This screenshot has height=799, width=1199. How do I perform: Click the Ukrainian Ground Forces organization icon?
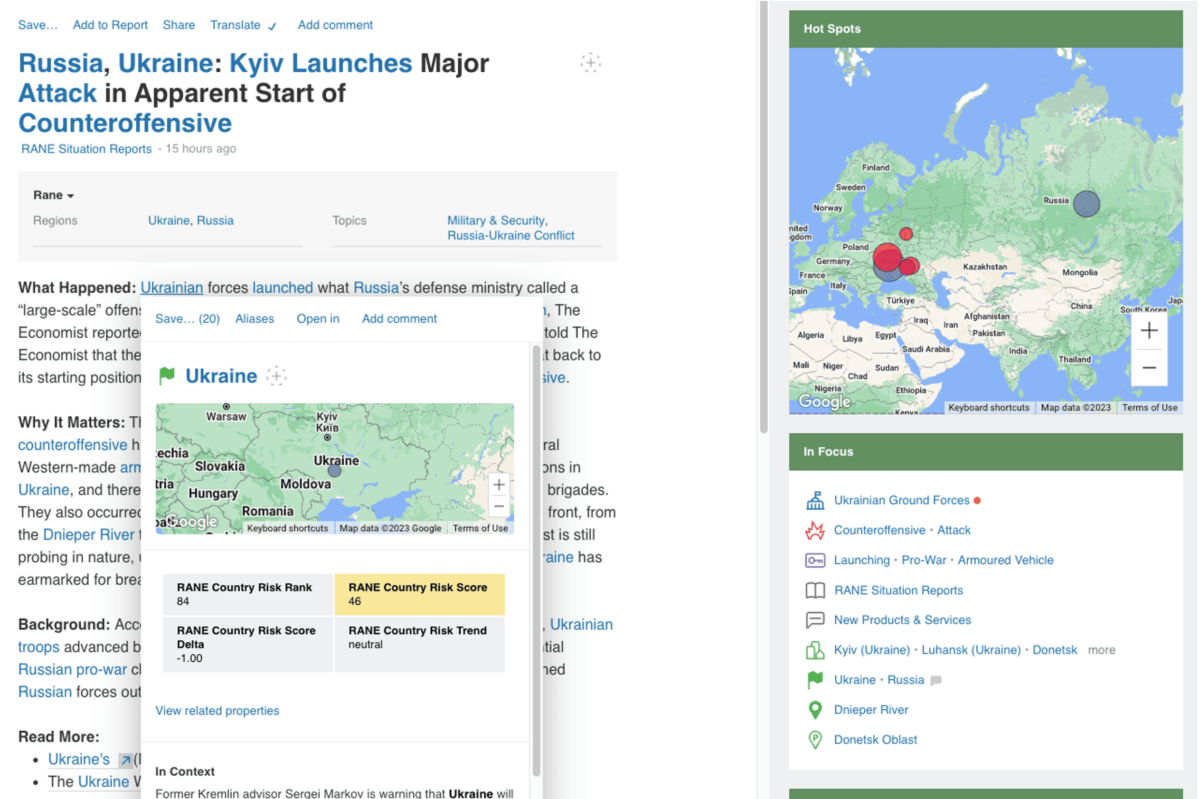pyautogui.click(x=815, y=501)
